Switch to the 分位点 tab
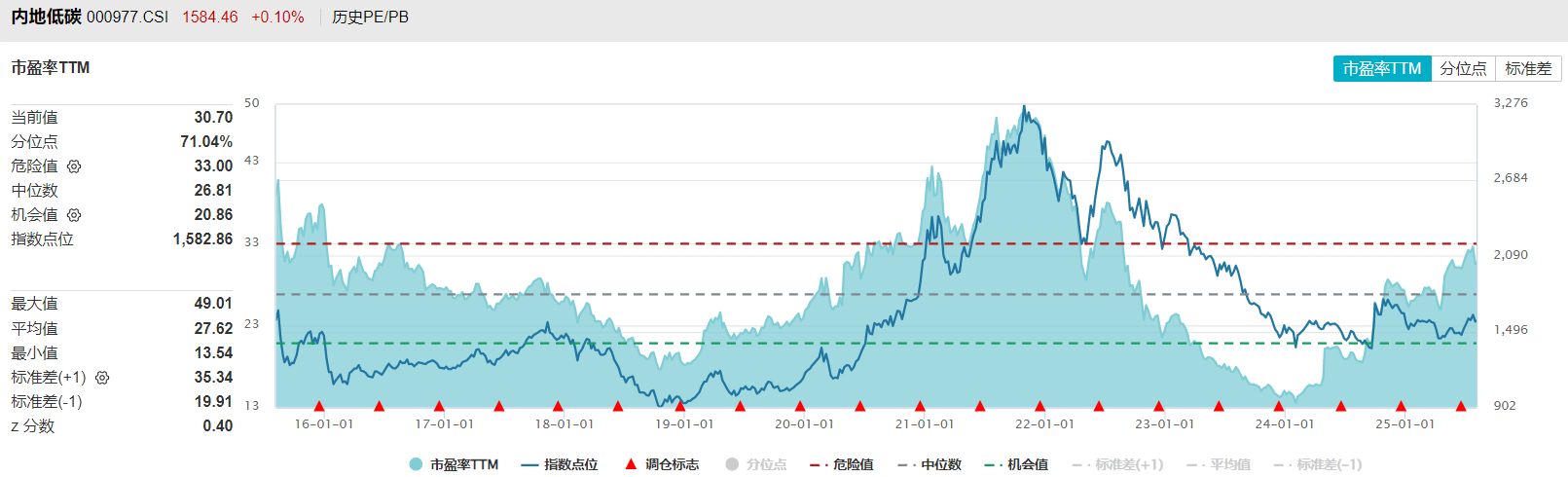1568x477 pixels. click(1463, 68)
